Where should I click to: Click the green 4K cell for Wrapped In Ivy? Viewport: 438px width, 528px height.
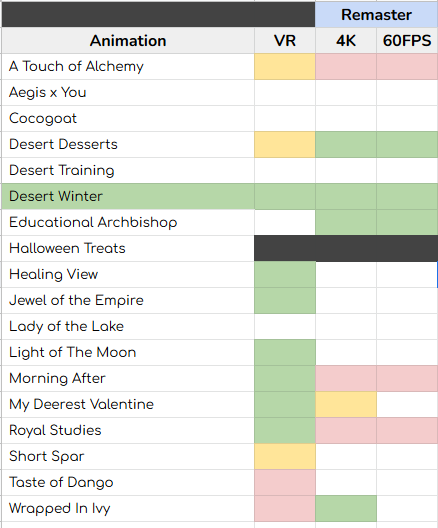pyautogui.click(x=346, y=508)
